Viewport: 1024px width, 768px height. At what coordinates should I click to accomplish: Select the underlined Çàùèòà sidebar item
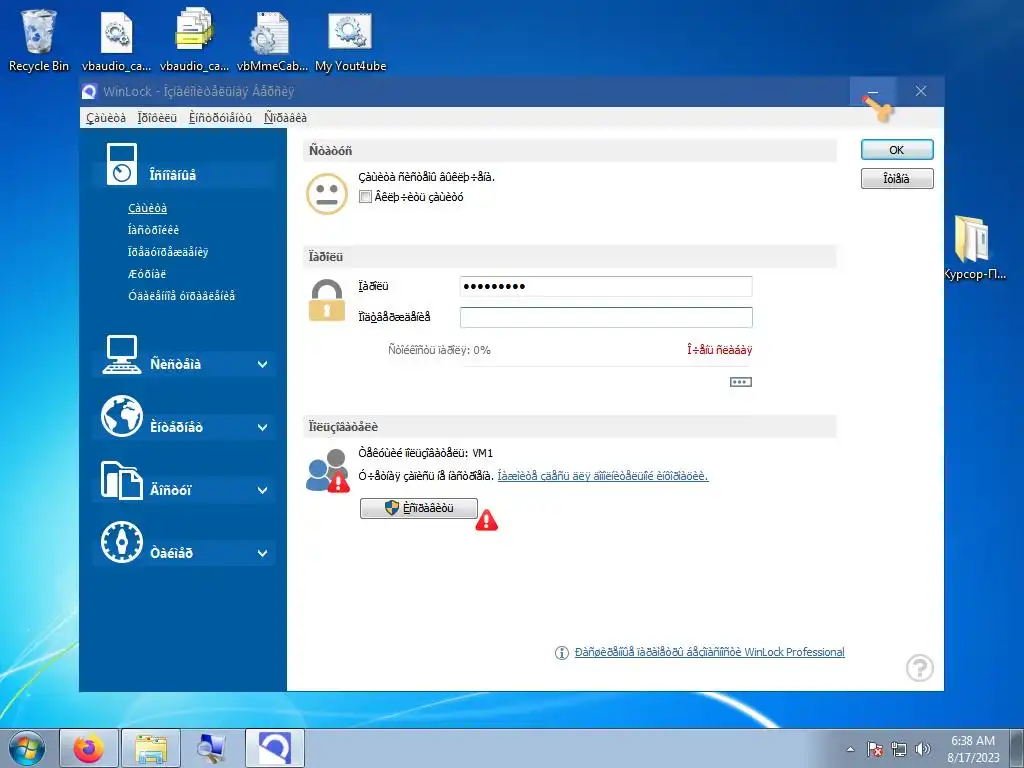(x=148, y=208)
